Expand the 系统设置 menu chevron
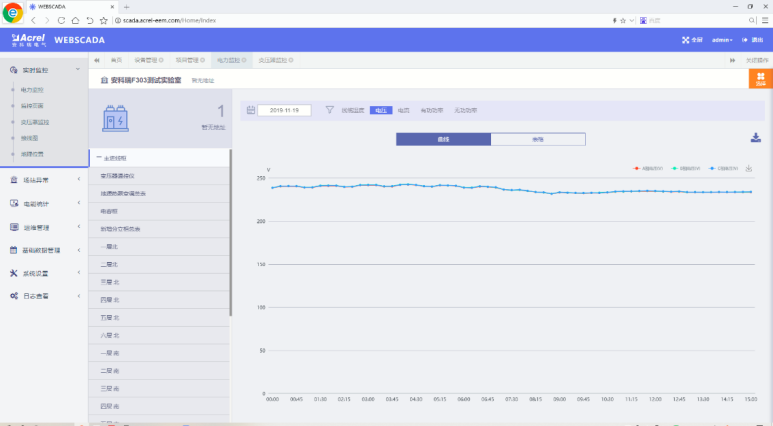This screenshot has width=773, height=426. click(79, 272)
